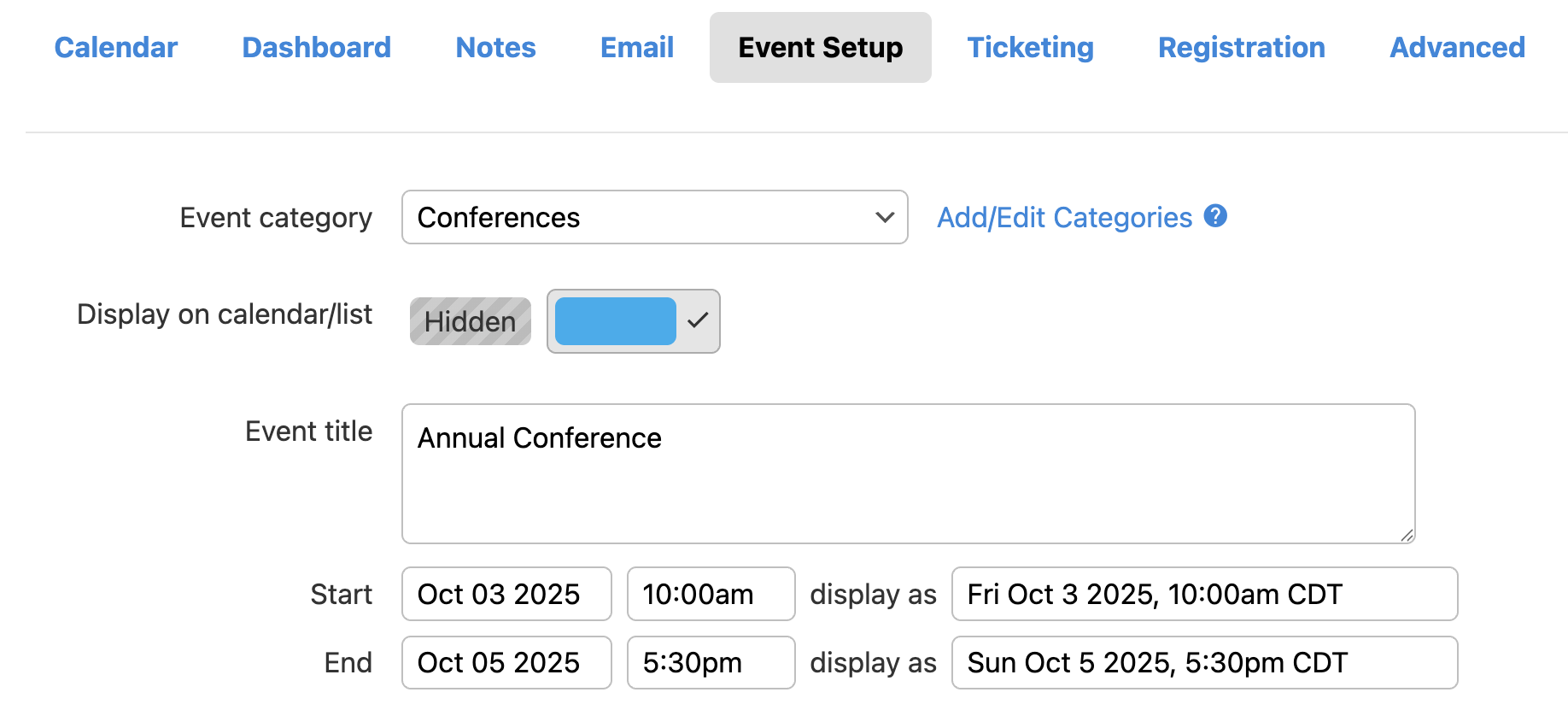Expand category list using the chevron arrow

point(885,217)
